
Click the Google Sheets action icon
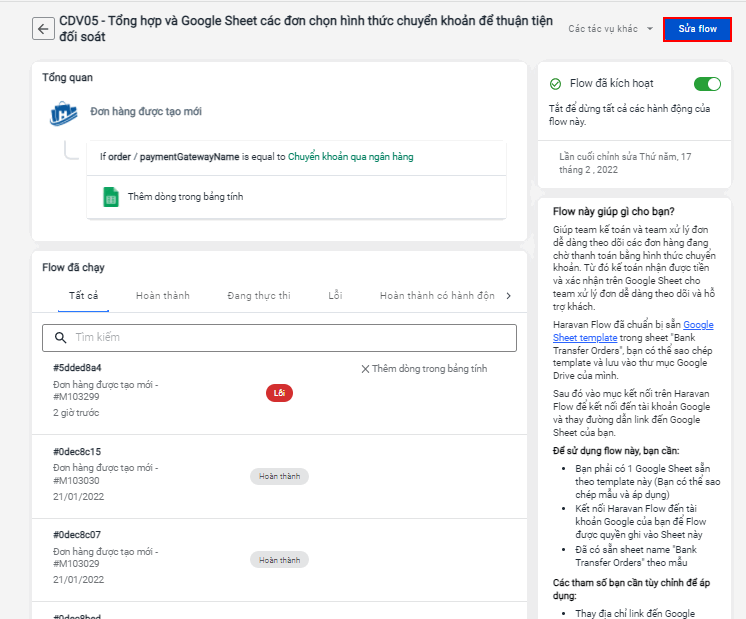pyautogui.click(x=111, y=197)
